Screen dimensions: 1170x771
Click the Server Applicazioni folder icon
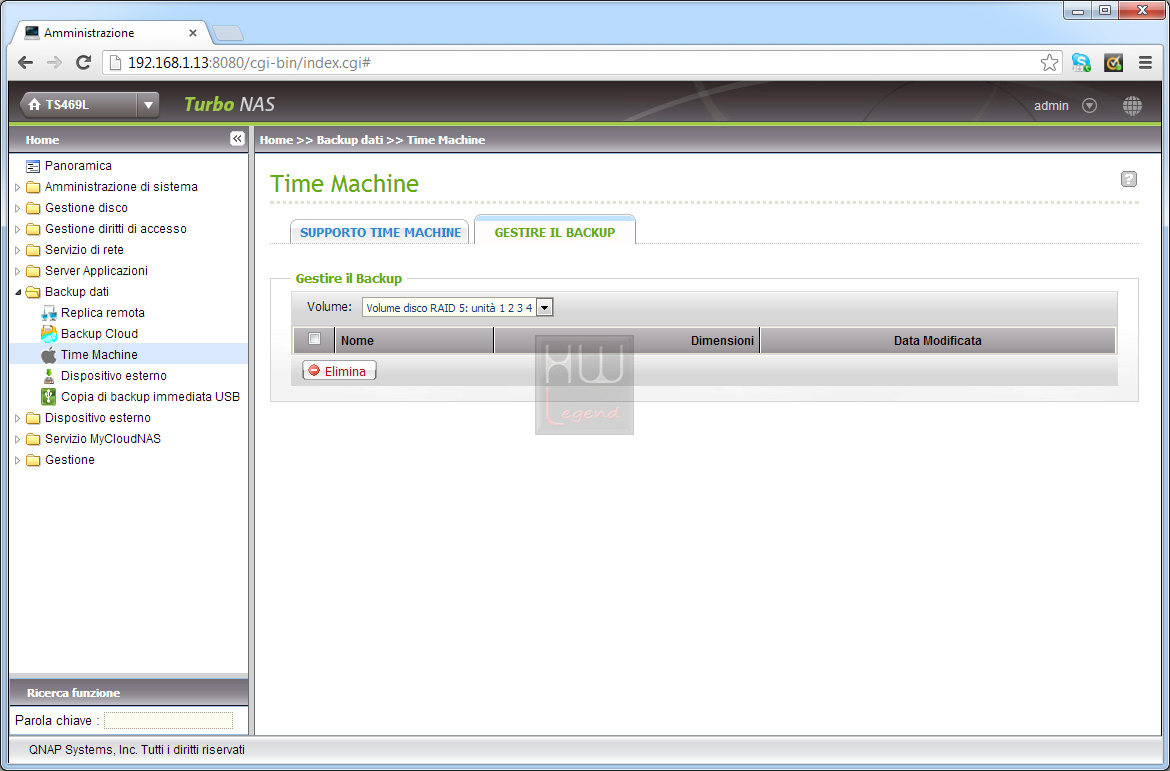33,271
